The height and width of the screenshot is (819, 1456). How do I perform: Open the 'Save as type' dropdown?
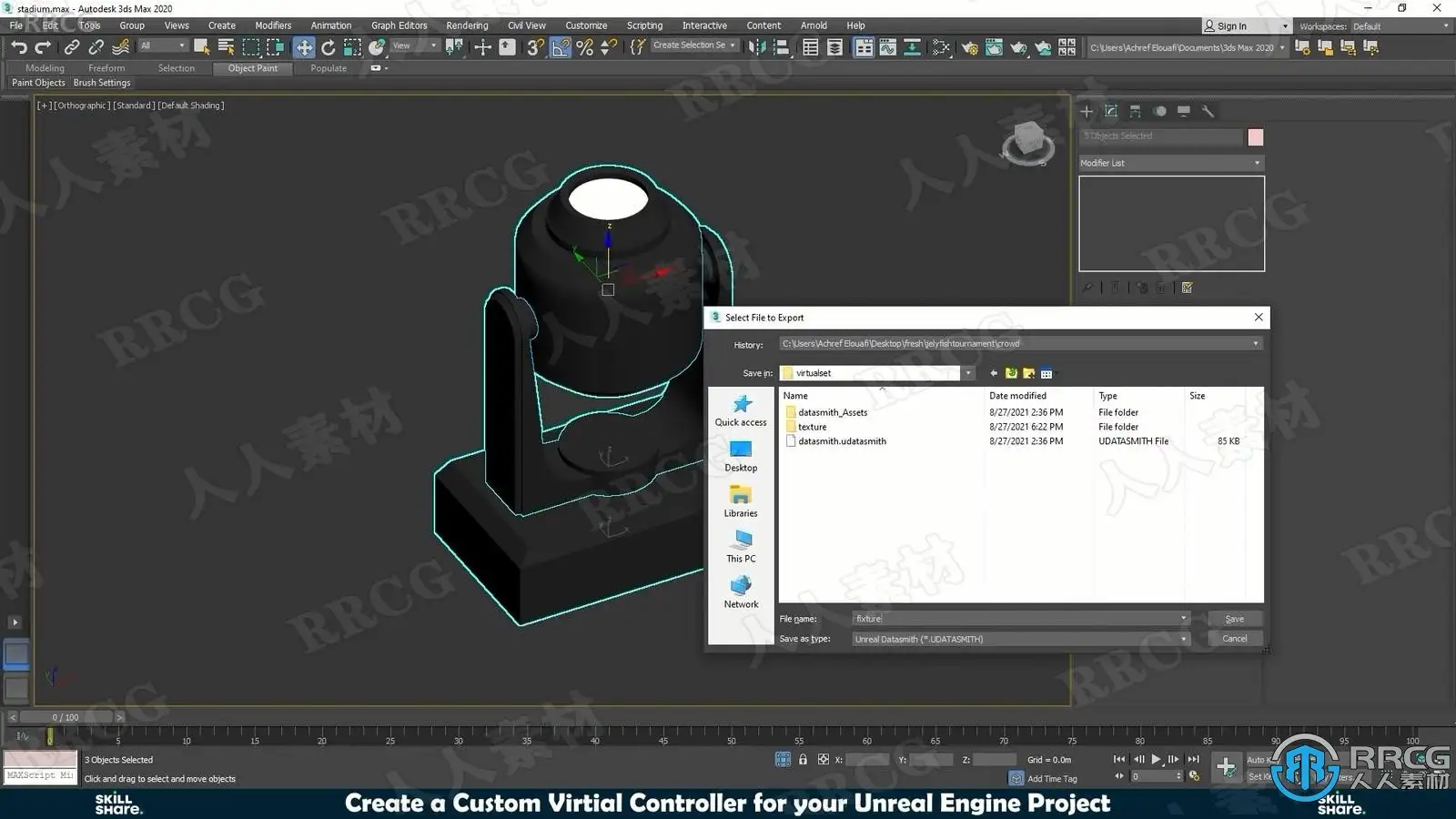[1021, 639]
